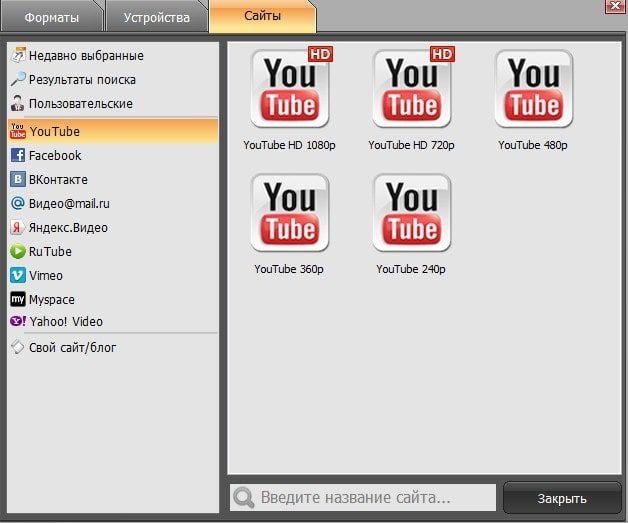Click the YouTube 360p caption
The image size is (628, 523).
point(289,269)
